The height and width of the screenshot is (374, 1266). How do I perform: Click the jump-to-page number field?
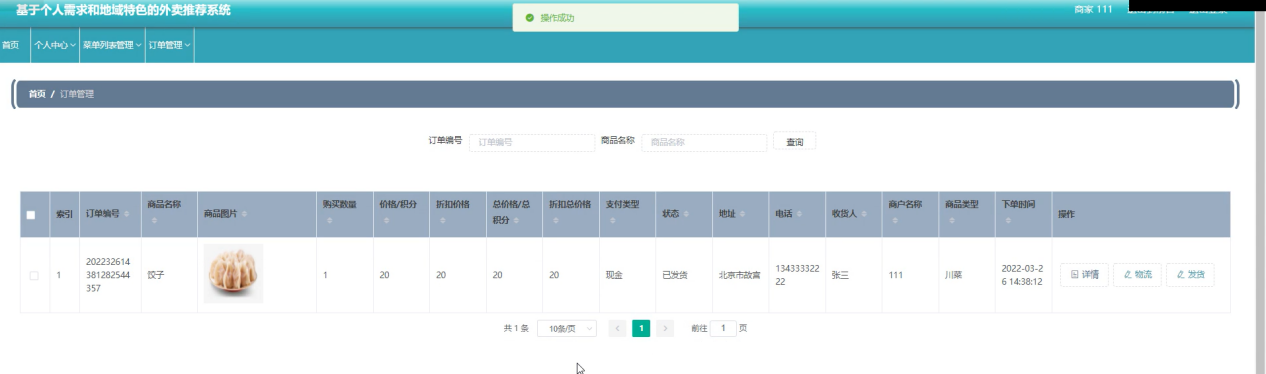(723, 328)
